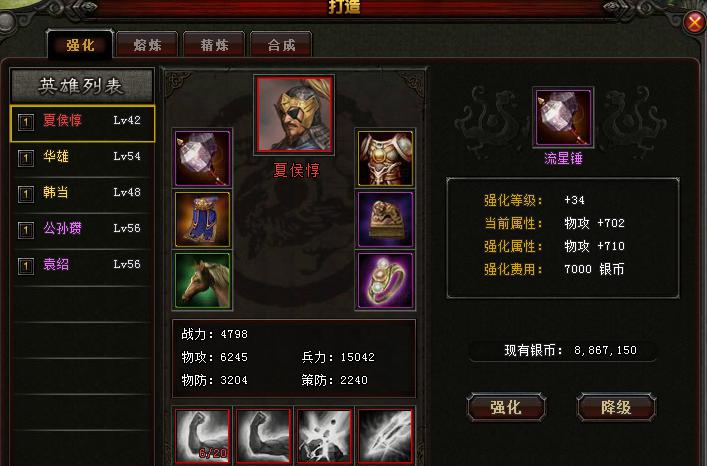Switch to the 熔炼 tab
Viewport: 707px width, 466px height.
147,44
